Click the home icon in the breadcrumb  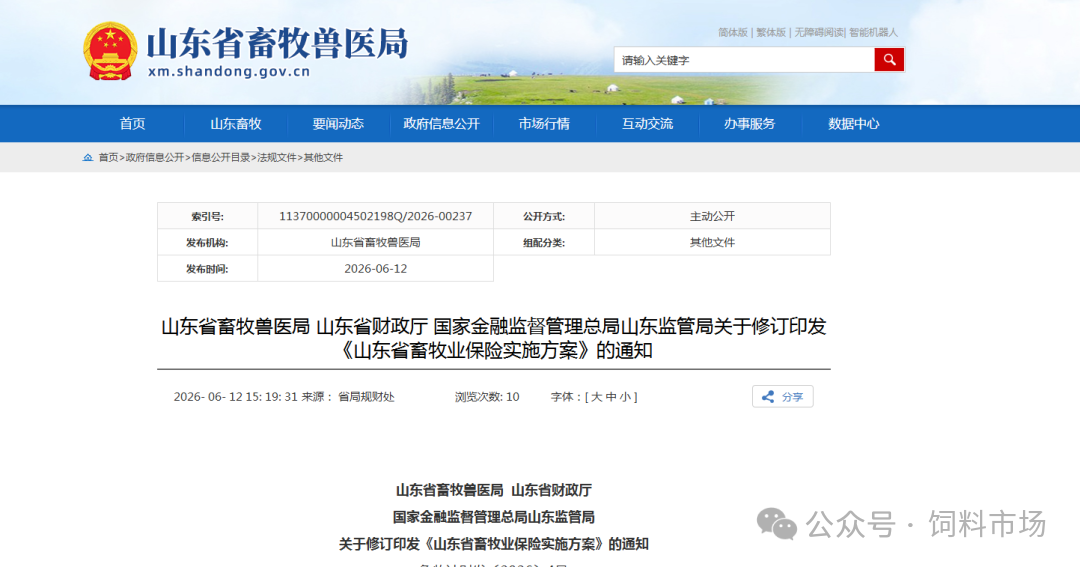tap(87, 158)
